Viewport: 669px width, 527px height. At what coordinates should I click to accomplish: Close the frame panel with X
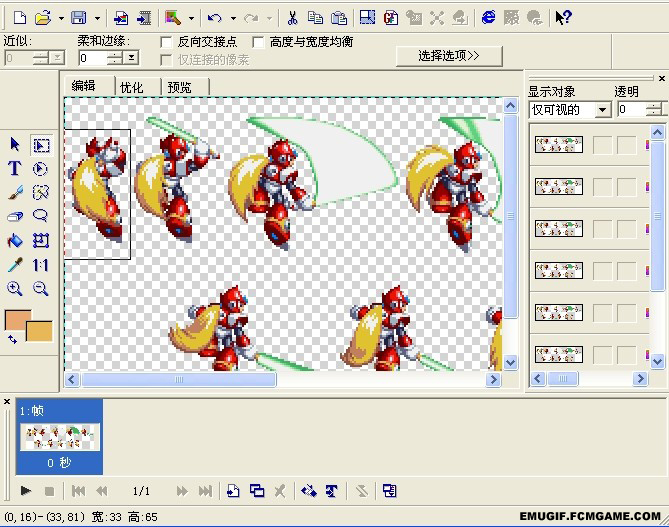pos(7,402)
